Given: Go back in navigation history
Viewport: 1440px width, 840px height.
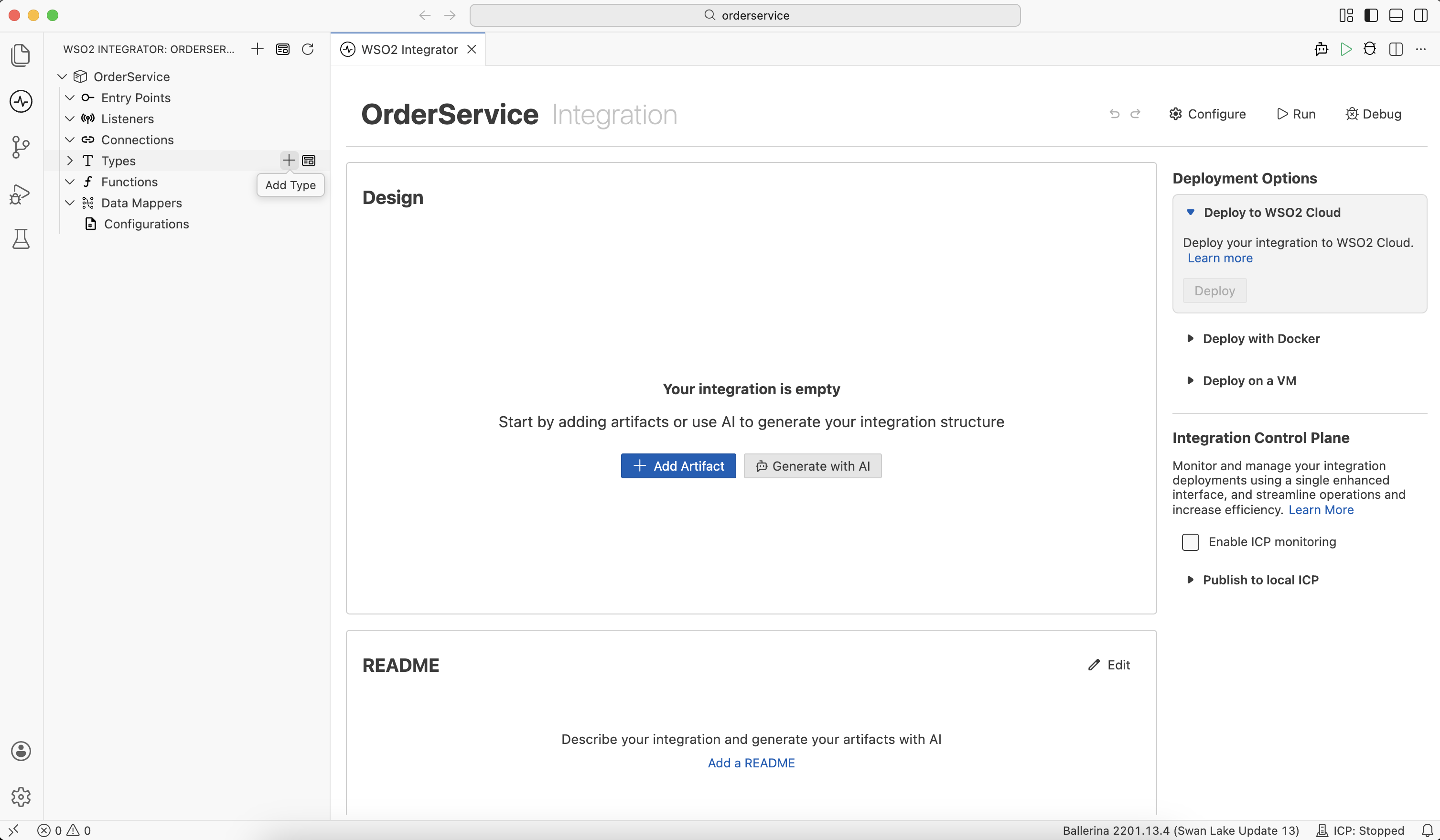Looking at the screenshot, I should click(x=425, y=15).
